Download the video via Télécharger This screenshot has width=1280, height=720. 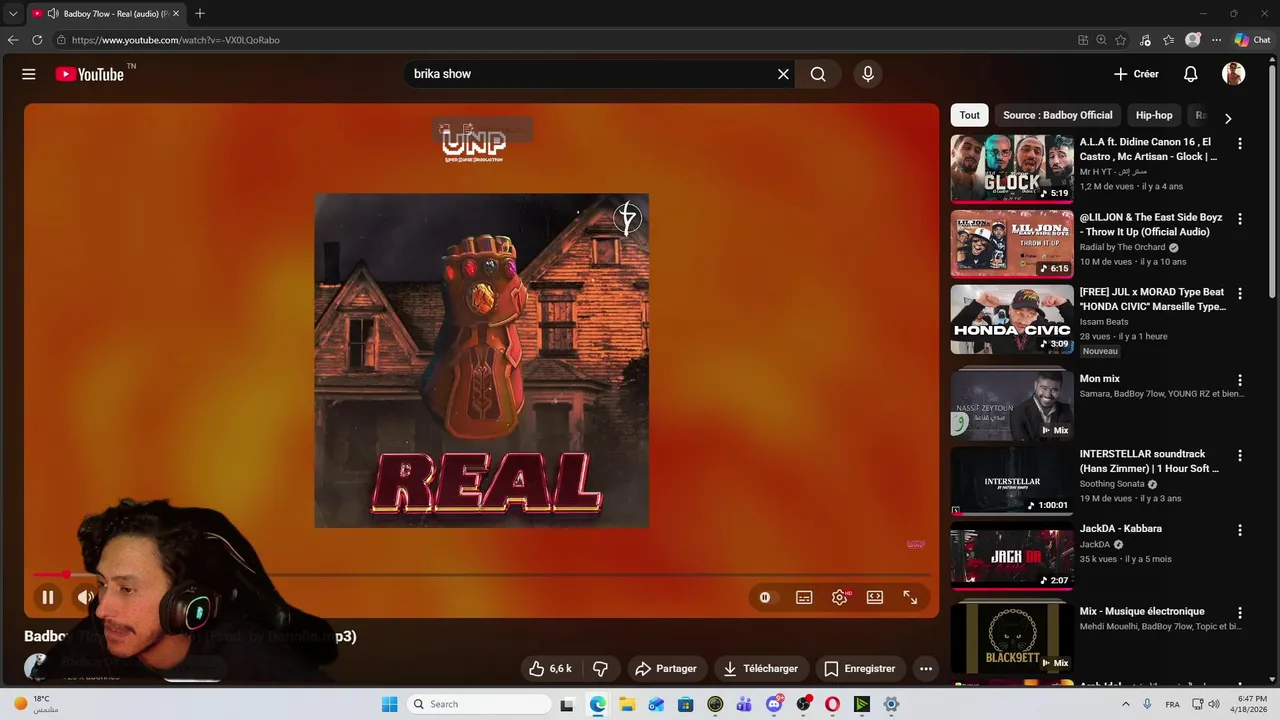[x=761, y=668]
